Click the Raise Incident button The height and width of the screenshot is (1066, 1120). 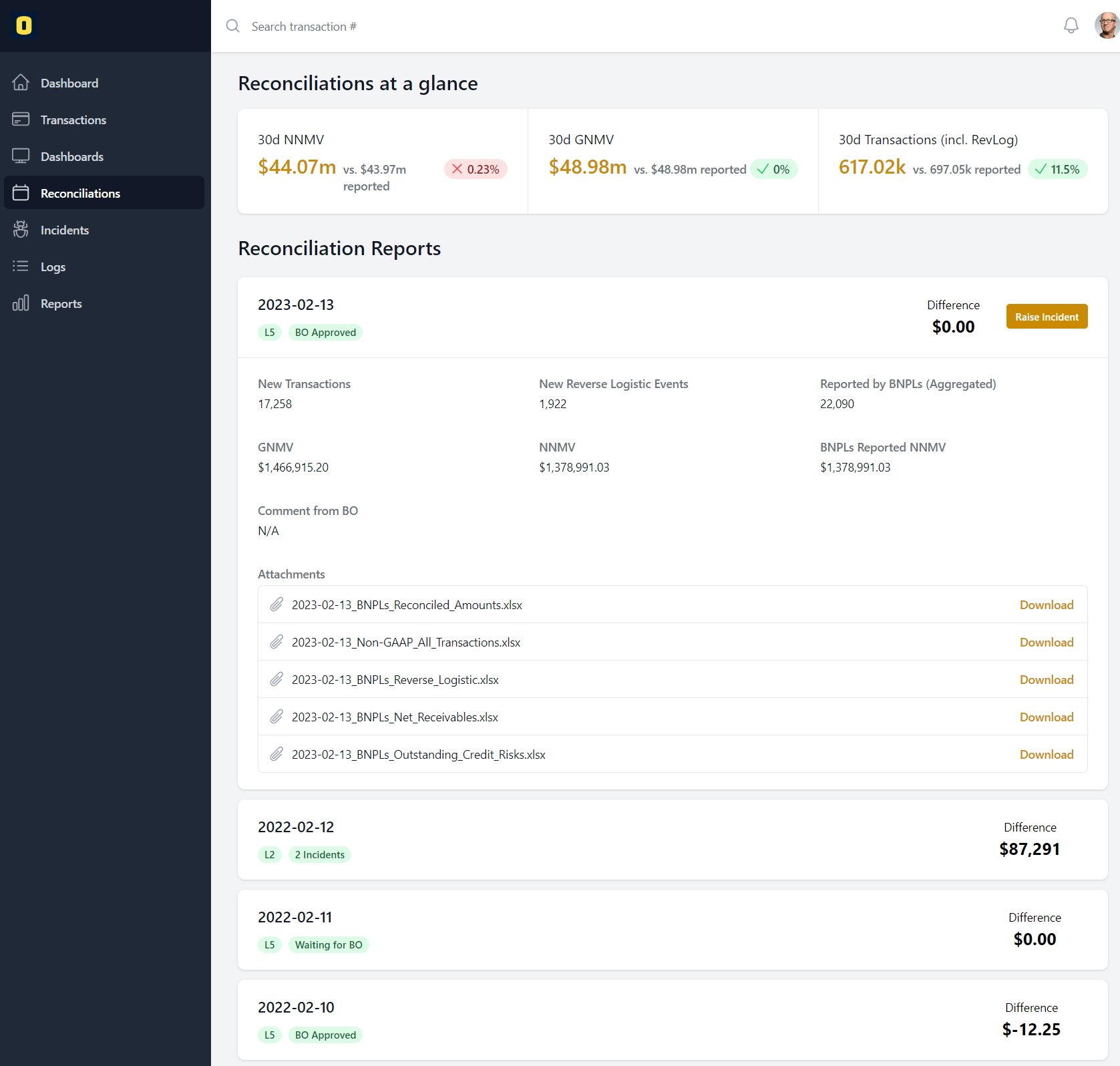point(1047,316)
